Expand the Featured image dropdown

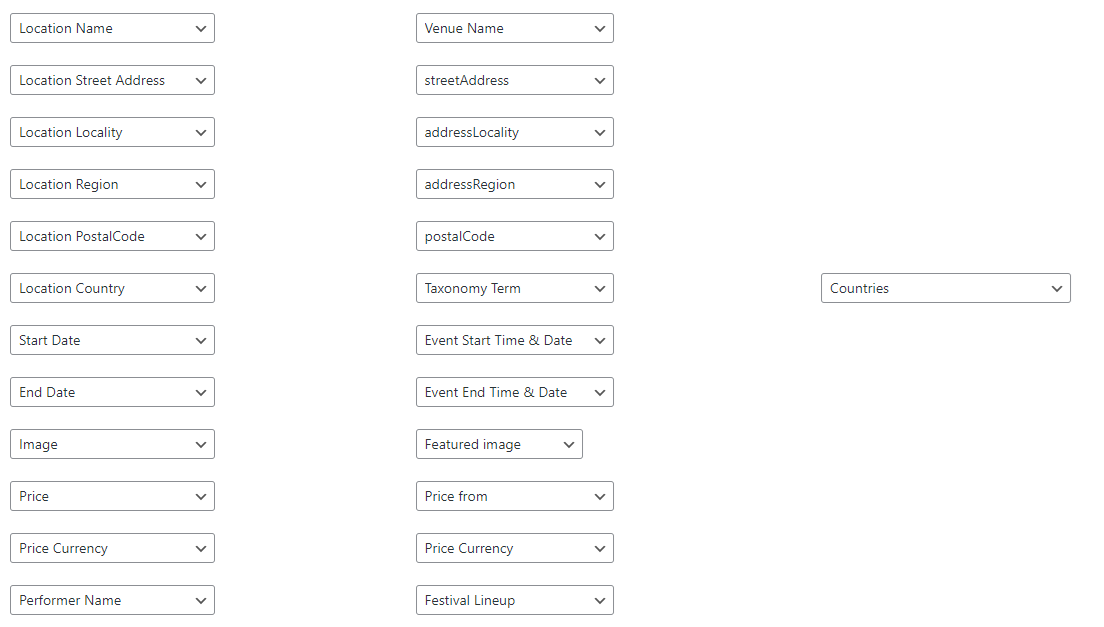coord(499,445)
